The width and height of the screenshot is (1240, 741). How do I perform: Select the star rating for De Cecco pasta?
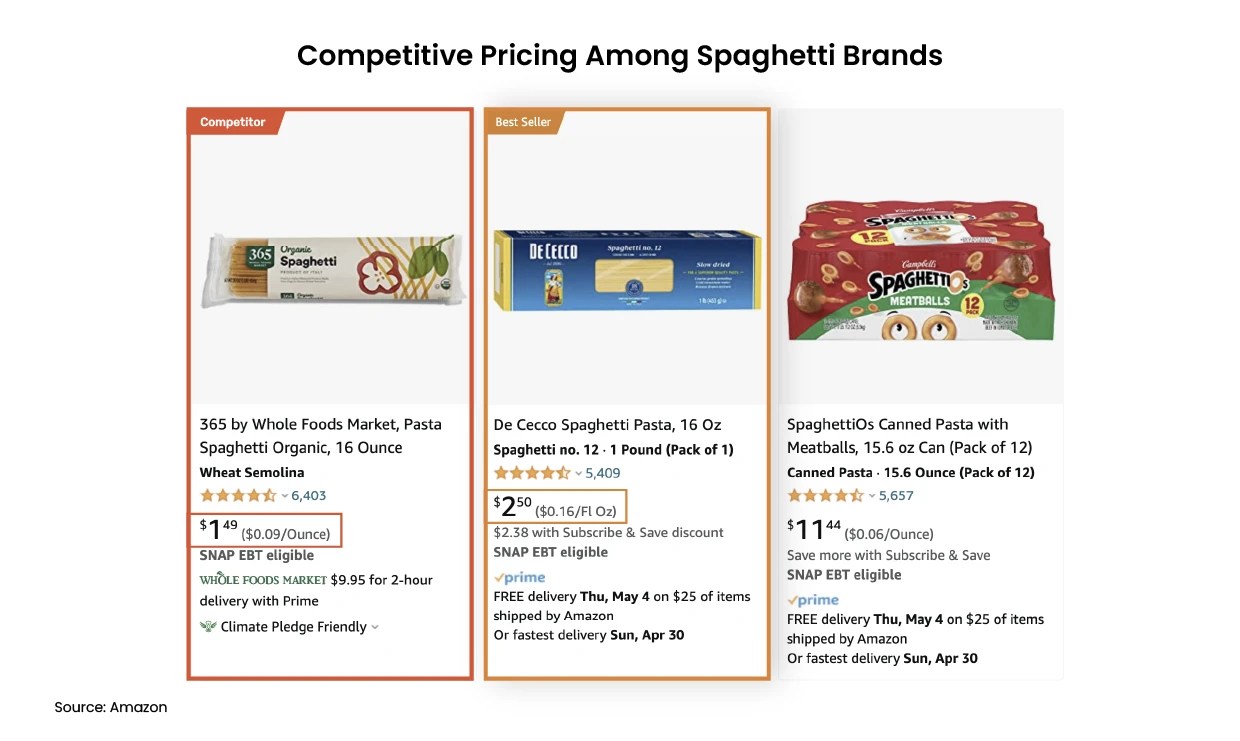[x=529, y=472]
